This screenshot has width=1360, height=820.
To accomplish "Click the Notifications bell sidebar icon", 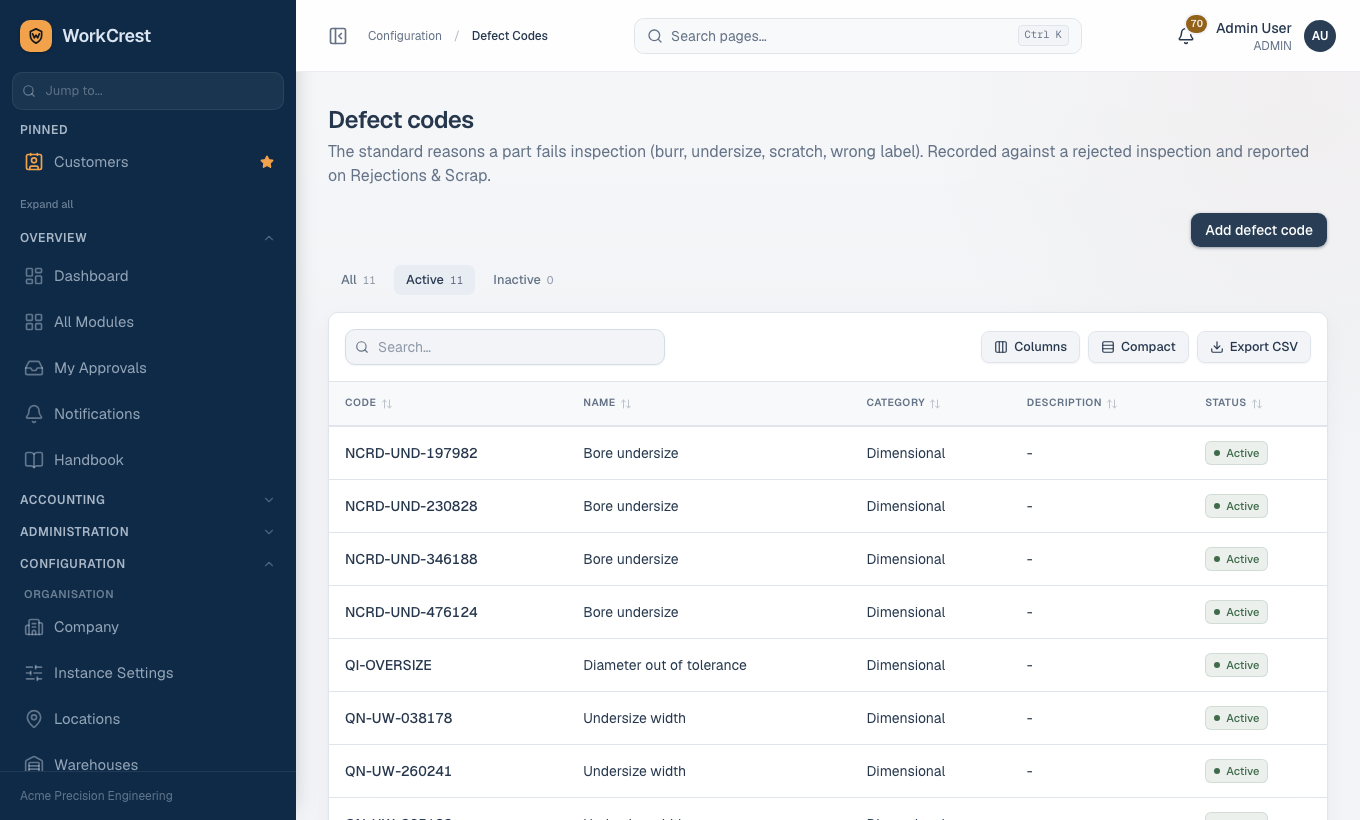I will (x=34, y=414).
